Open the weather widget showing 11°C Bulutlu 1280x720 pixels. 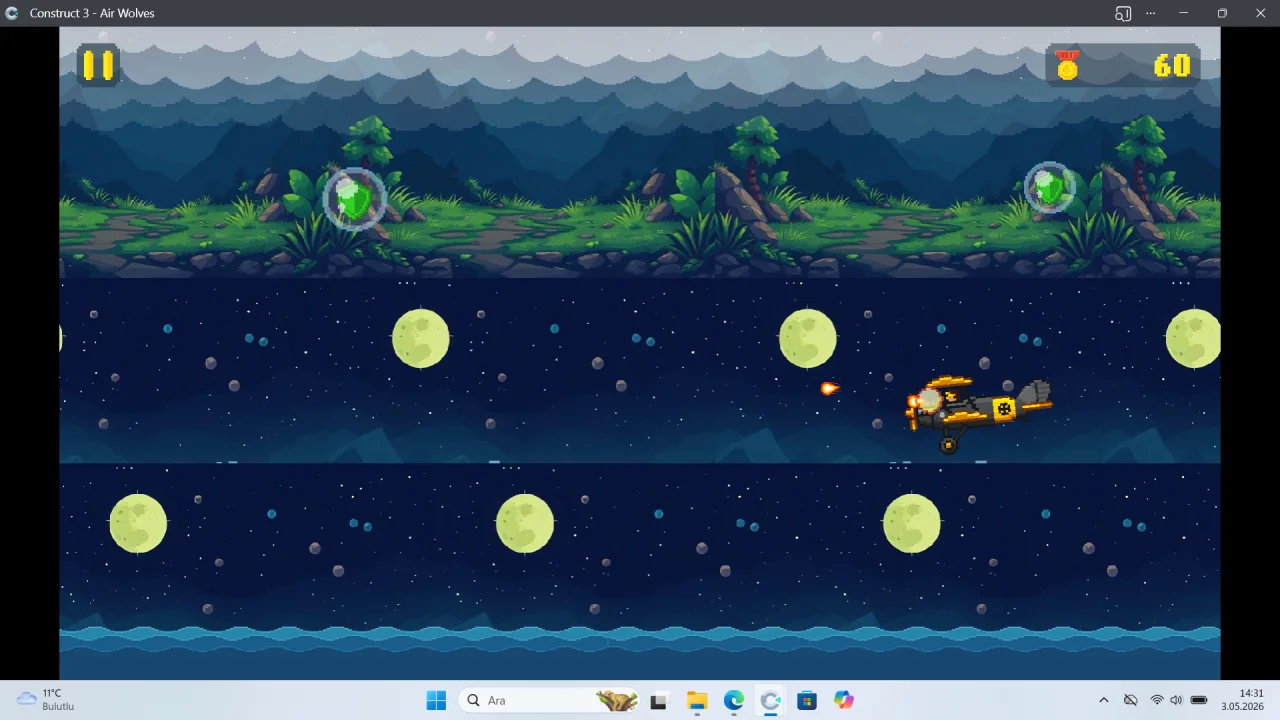click(x=46, y=700)
